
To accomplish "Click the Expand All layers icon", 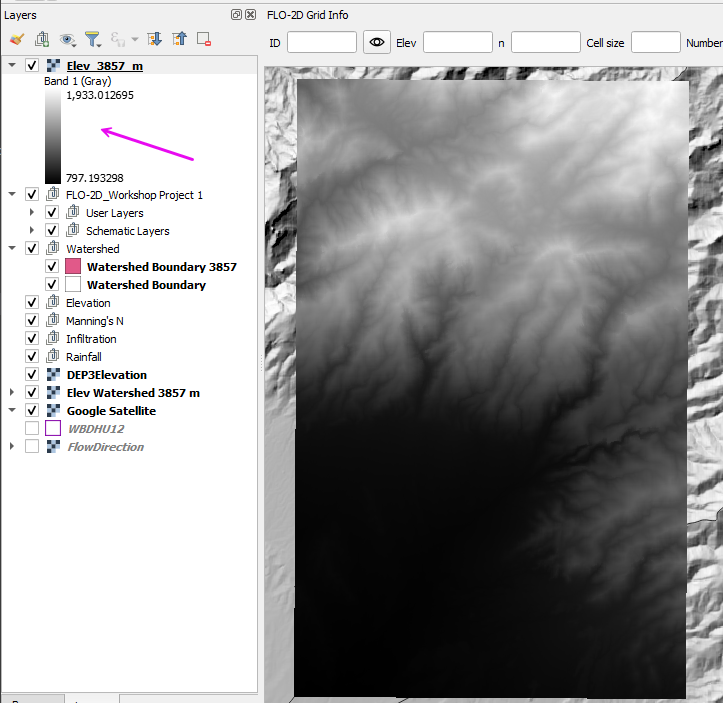I will (x=154, y=39).
